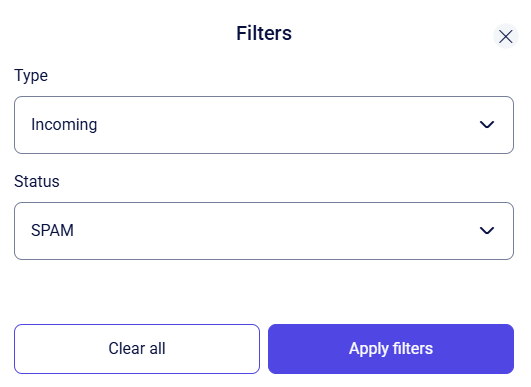Click the Type field label
531x387 pixels.
pyautogui.click(x=31, y=76)
